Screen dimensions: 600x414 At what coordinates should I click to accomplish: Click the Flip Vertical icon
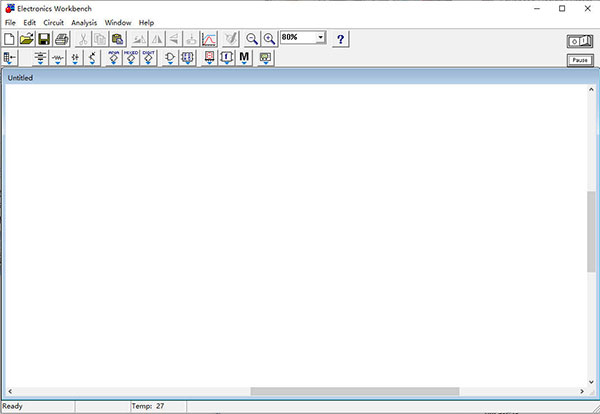[174, 39]
